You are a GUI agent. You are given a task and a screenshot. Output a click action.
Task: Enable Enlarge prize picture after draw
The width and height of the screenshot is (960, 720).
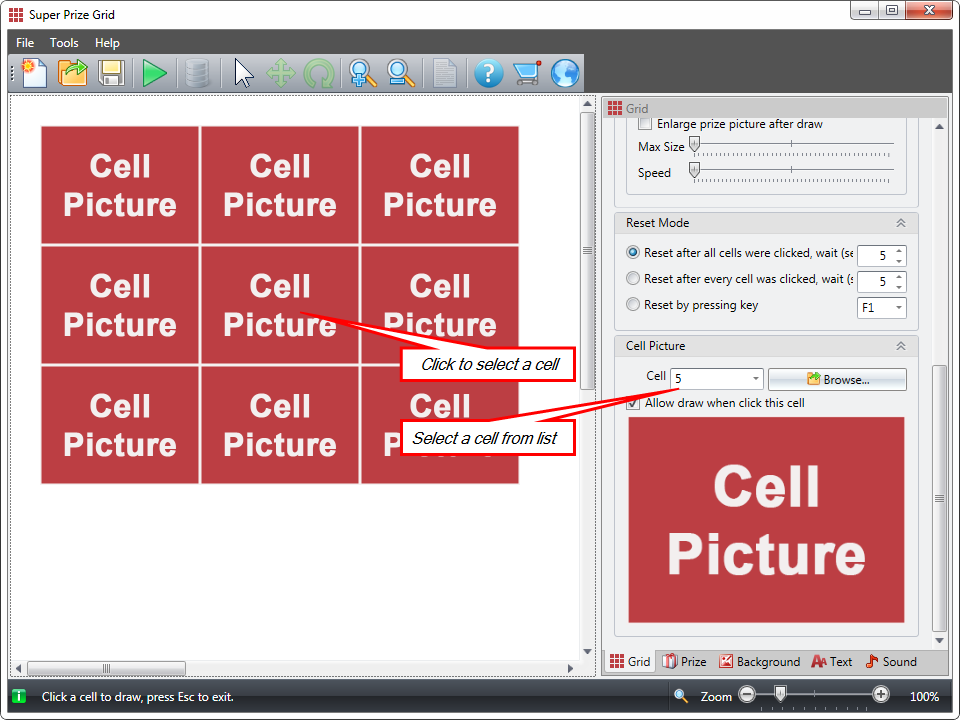click(645, 124)
